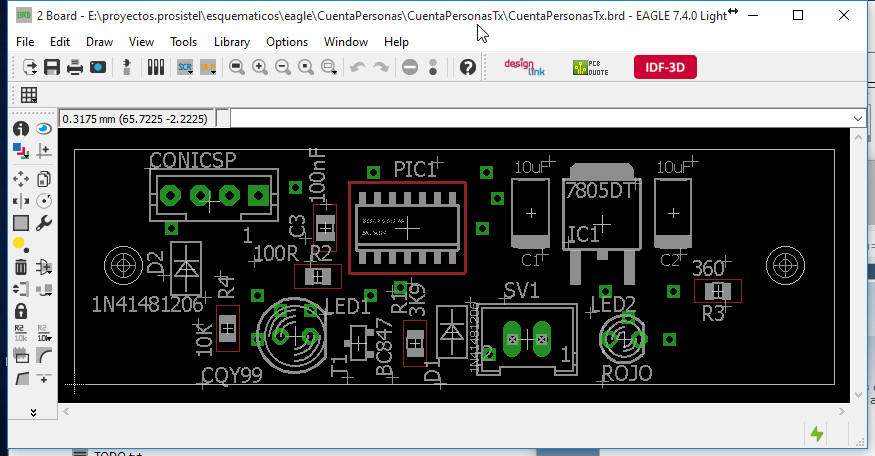
Task: Open grid settings icon
Action: (29, 95)
